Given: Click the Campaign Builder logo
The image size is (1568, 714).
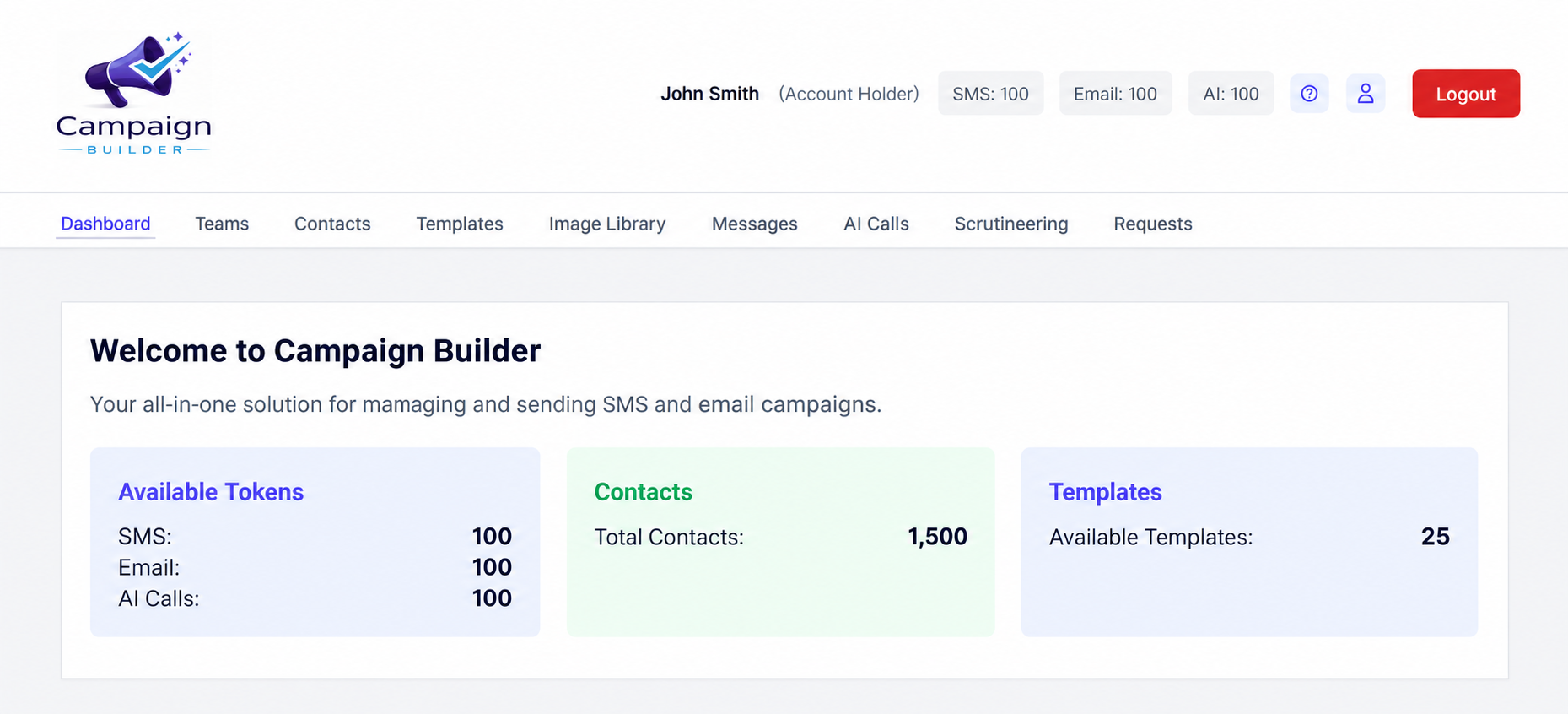Looking at the screenshot, I should [134, 94].
